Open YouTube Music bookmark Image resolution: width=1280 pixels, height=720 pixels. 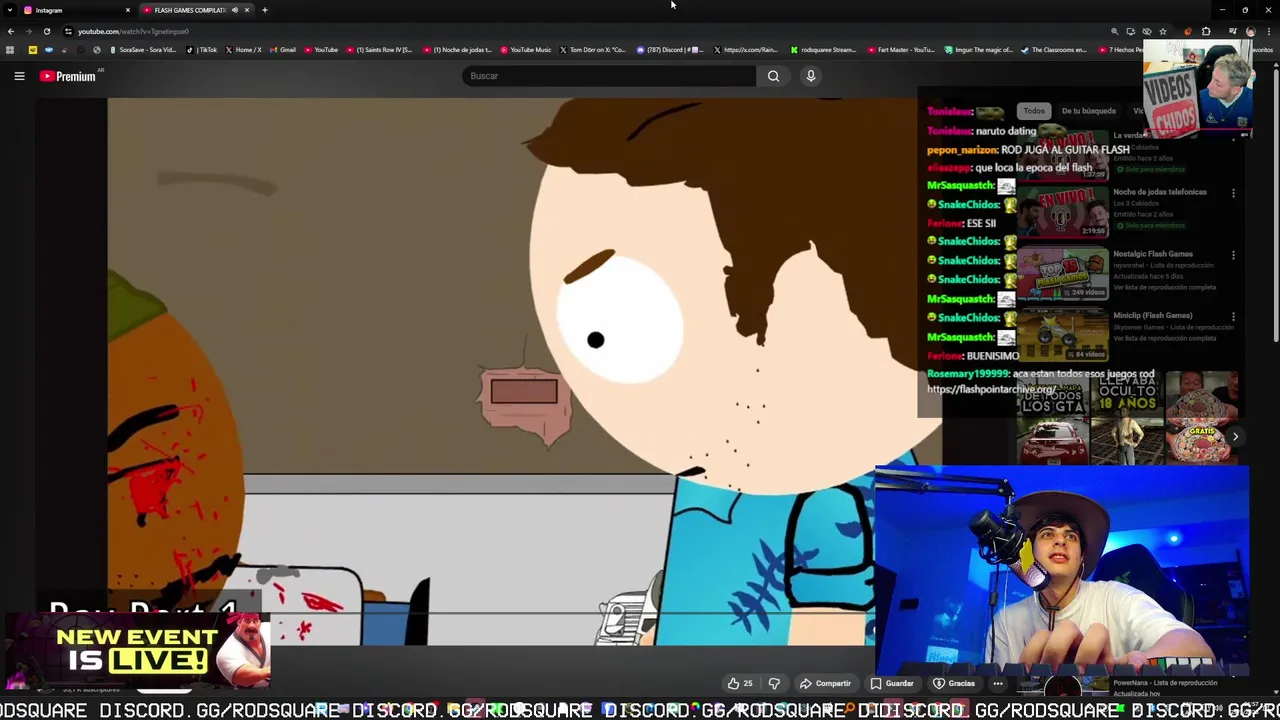tap(526, 50)
